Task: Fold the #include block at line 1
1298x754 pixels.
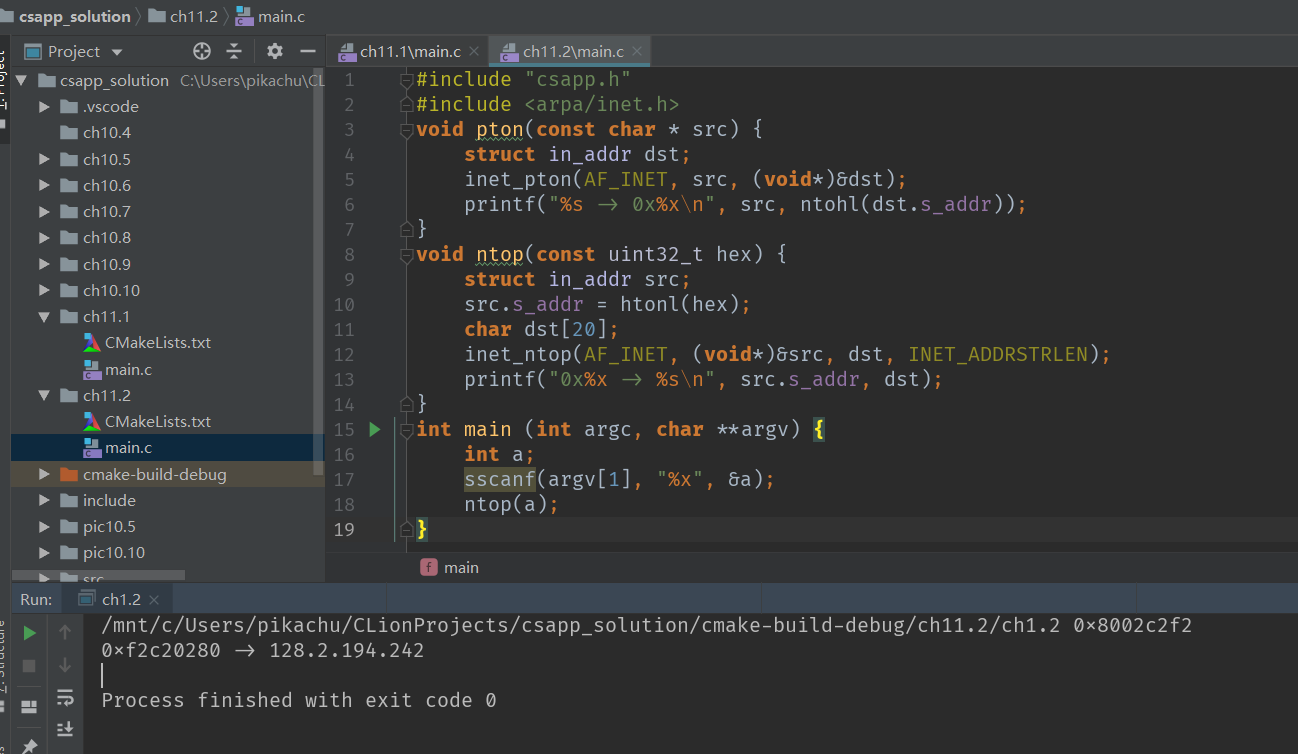Action: point(406,80)
